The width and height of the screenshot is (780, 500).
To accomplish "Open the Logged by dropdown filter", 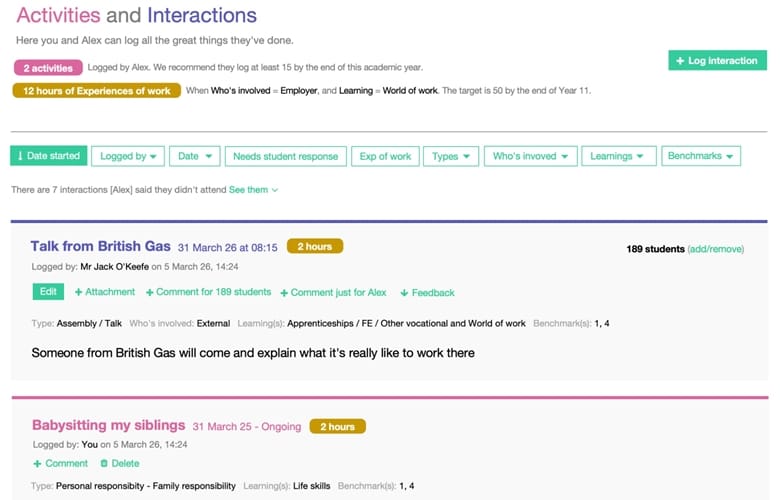I will coord(128,156).
